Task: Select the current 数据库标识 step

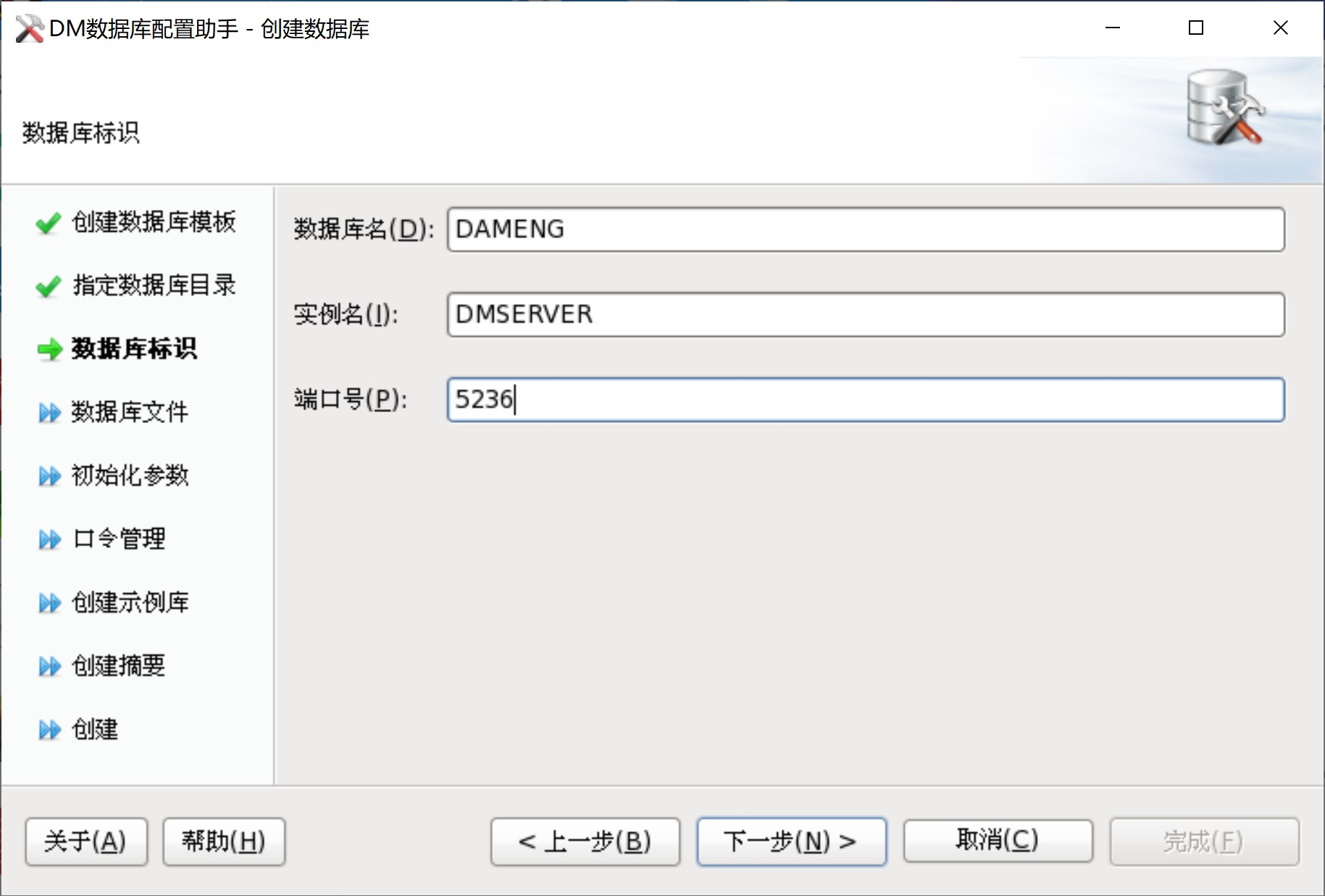Action: pyautogui.click(x=134, y=348)
